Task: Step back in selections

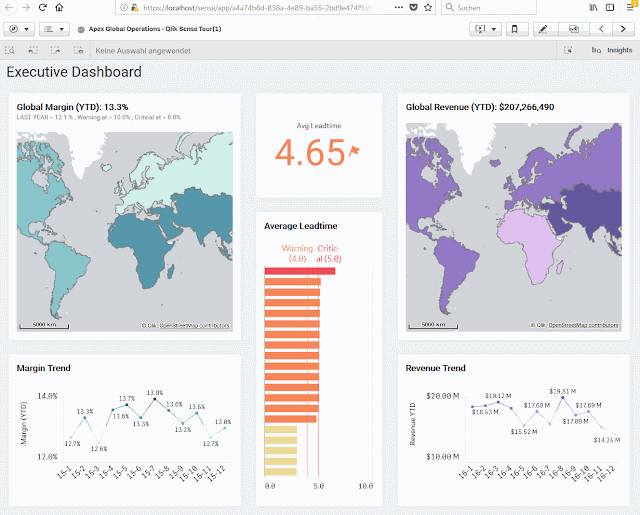Action: point(33,51)
